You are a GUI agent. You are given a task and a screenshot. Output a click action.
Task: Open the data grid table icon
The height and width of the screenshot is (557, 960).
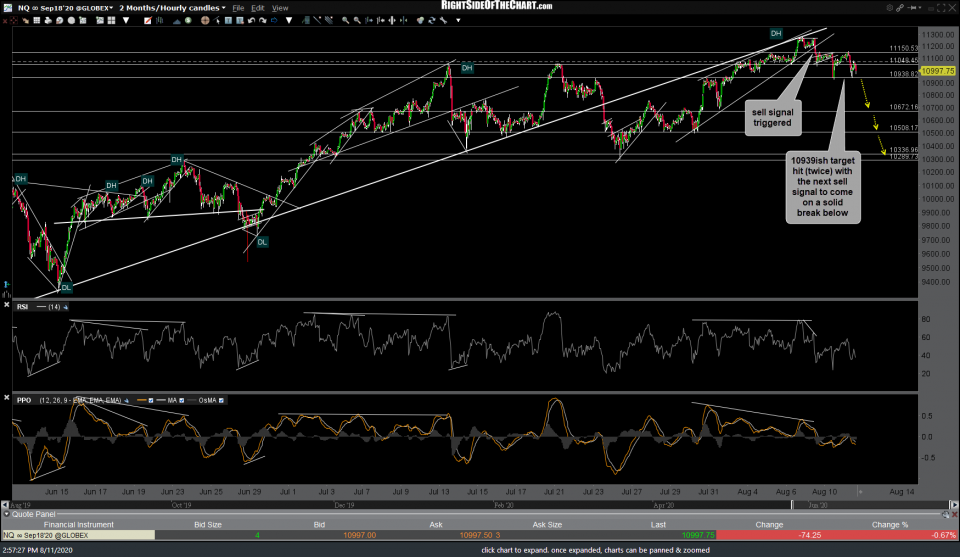37,20
